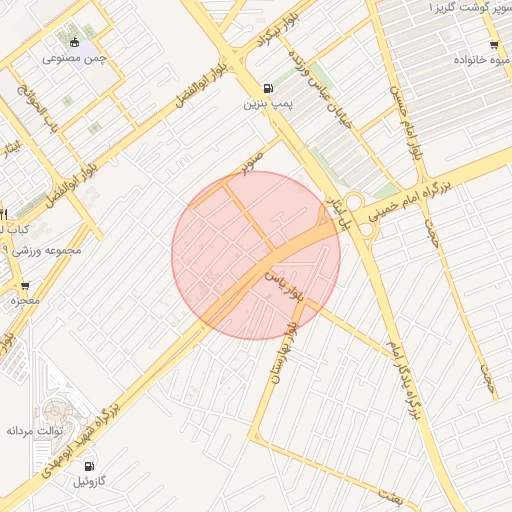
Task: Click the shopping cart icon beside میوه خانواده
Action: pyautogui.click(x=494, y=45)
